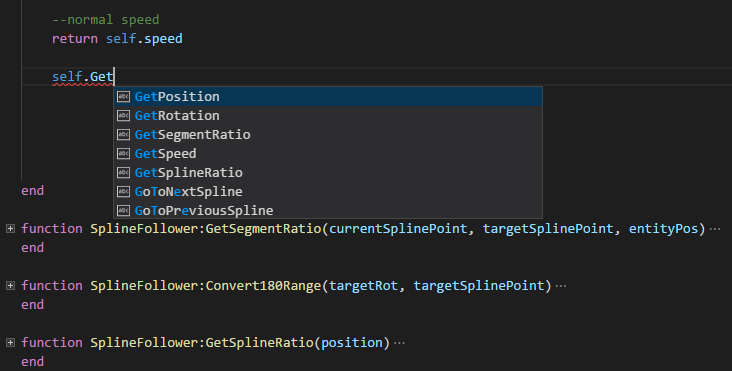Image resolution: width=732 pixels, height=371 pixels.
Task: Pick GetSpeed from the suggestions
Action: tap(328, 154)
